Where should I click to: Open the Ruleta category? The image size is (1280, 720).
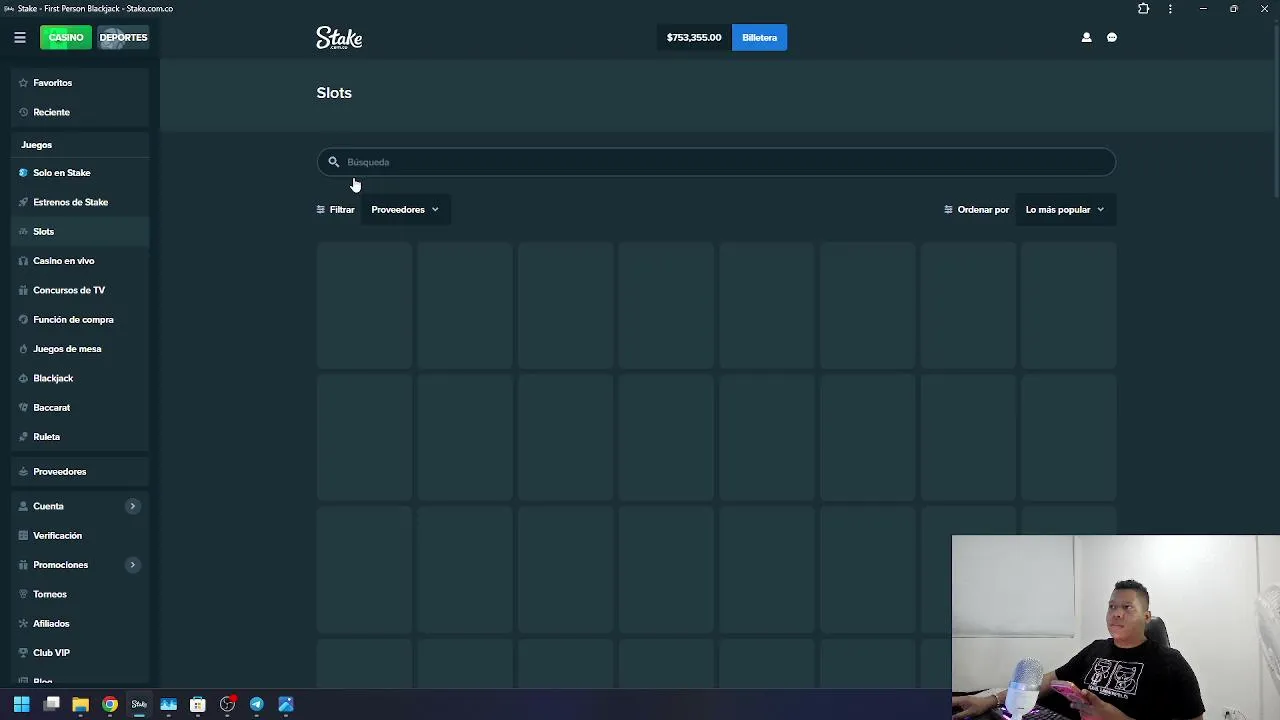(80, 437)
